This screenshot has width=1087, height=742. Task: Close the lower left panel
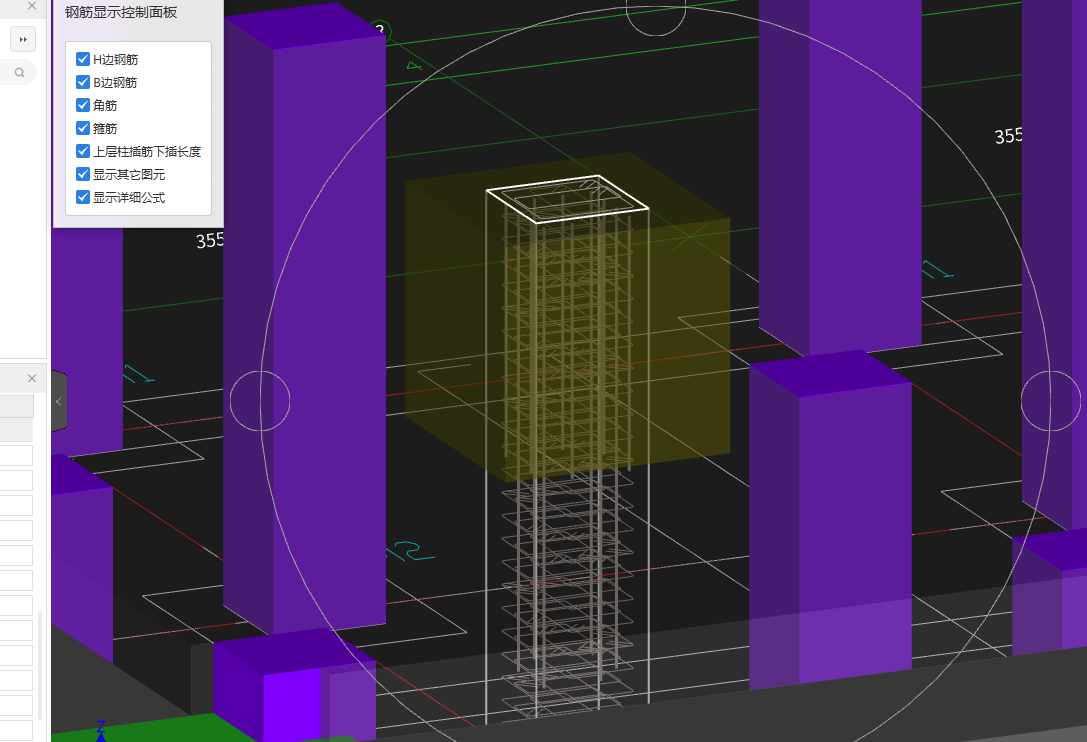[31, 378]
